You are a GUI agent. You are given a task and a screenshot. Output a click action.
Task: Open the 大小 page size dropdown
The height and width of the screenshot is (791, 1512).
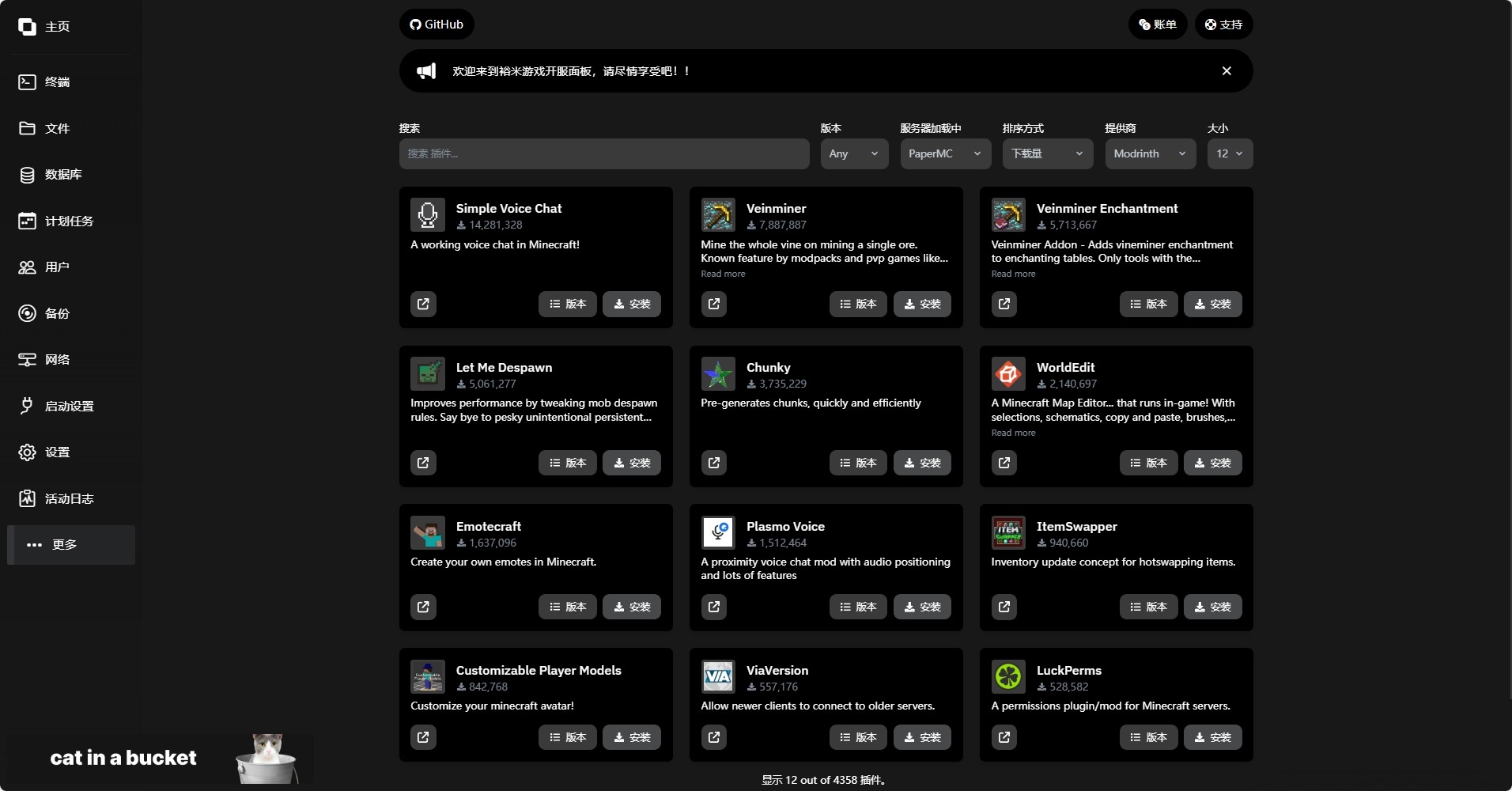click(x=1230, y=153)
